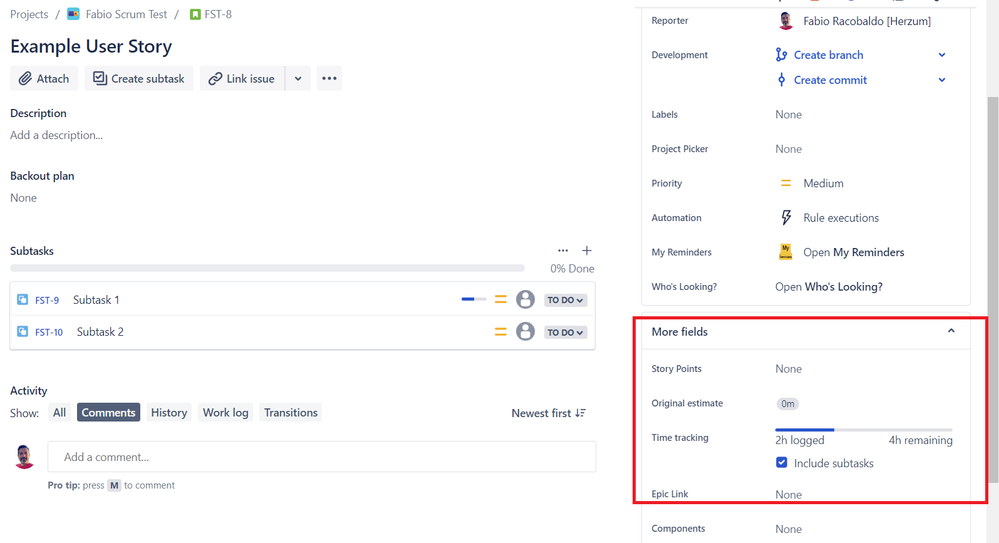The height and width of the screenshot is (543, 999).
Task: Open the Projects breadcrumb link
Action: pyautogui.click(x=29, y=14)
